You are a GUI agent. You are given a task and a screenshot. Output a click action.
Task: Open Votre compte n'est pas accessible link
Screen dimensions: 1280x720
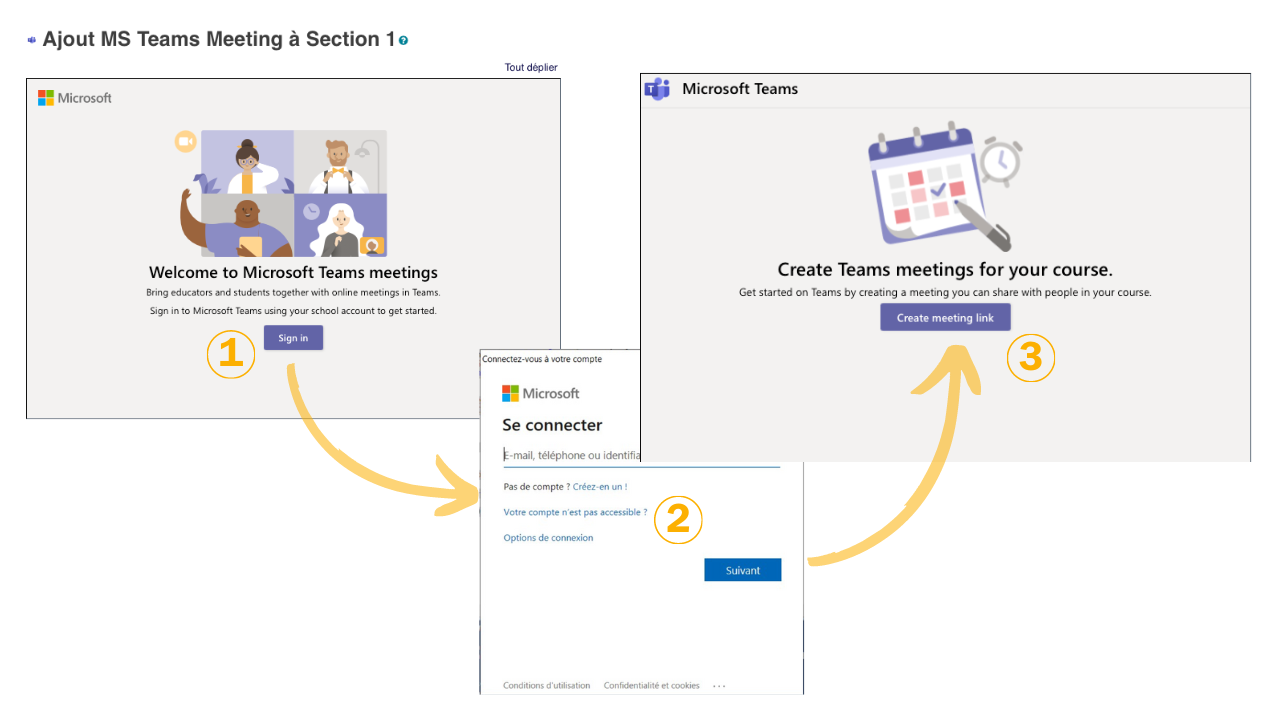[575, 512]
